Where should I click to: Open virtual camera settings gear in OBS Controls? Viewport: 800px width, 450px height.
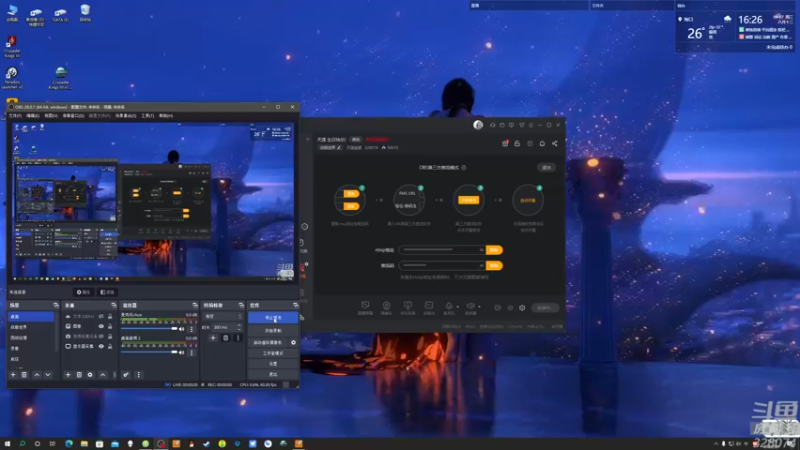293,342
